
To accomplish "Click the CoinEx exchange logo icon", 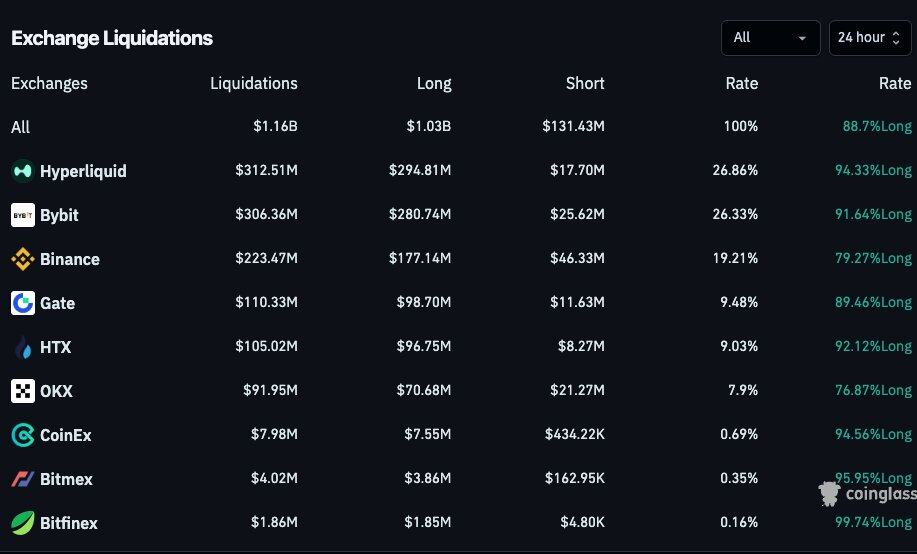I will click(22, 435).
